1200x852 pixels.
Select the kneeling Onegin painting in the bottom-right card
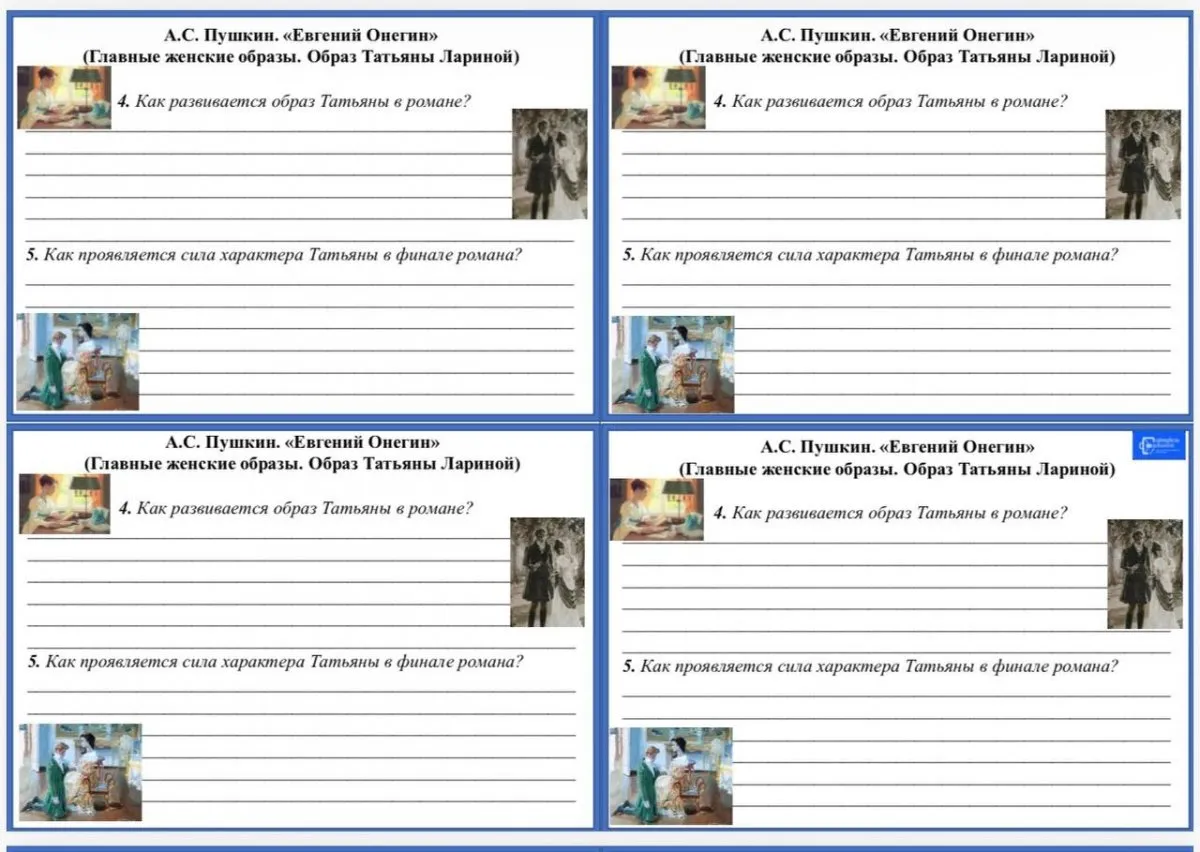(x=671, y=776)
